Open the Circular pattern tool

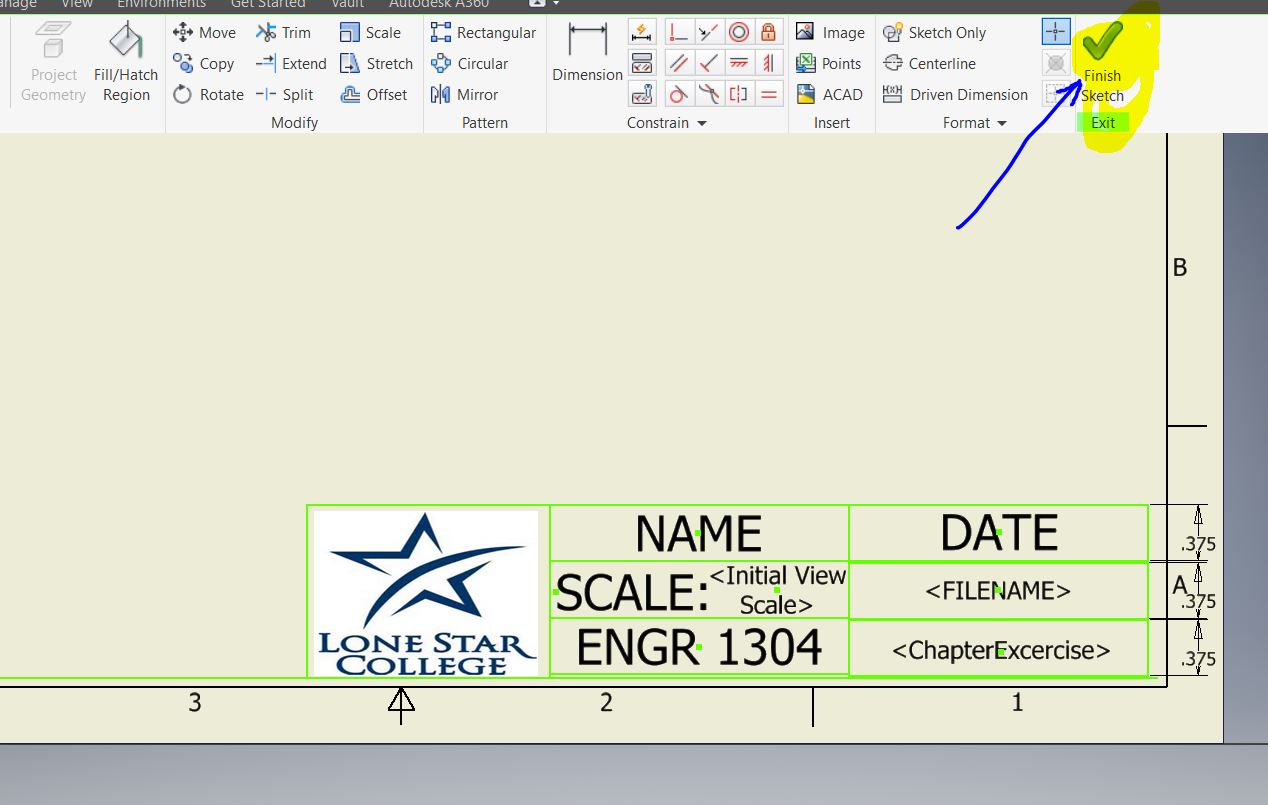point(482,63)
